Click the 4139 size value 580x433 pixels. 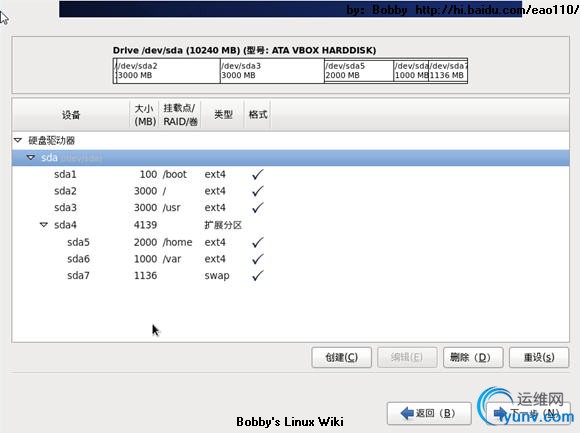(145, 225)
